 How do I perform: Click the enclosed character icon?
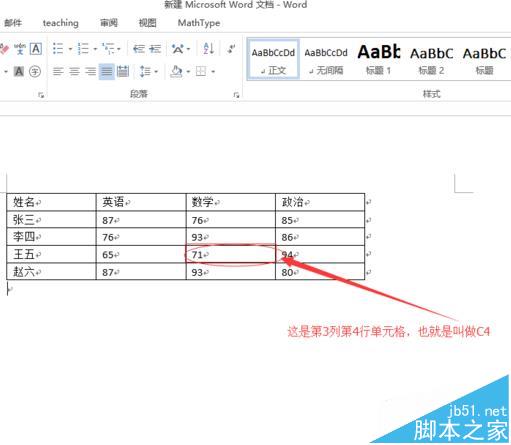(x=35, y=71)
